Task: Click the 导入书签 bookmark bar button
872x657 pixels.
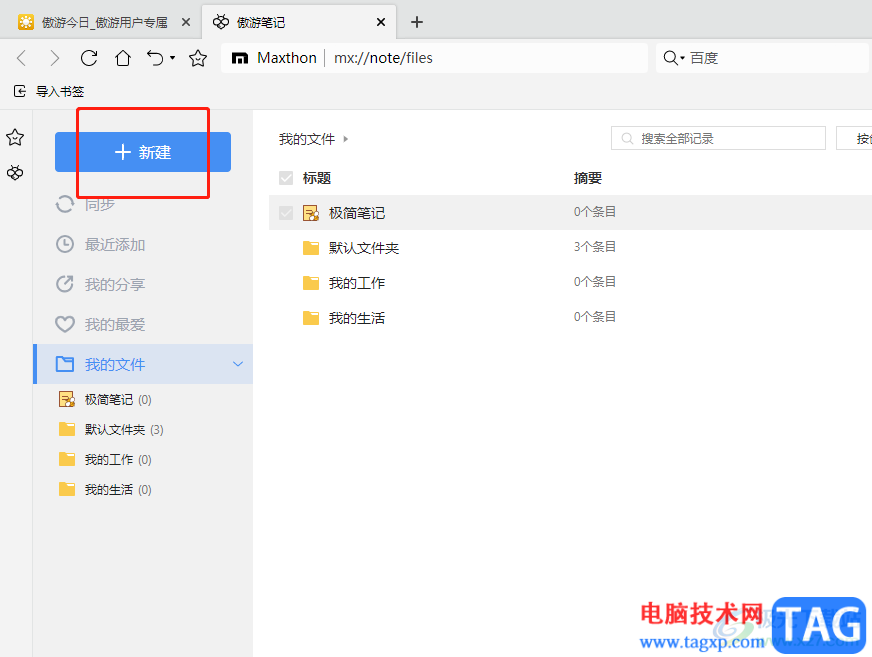Action: pos(49,91)
